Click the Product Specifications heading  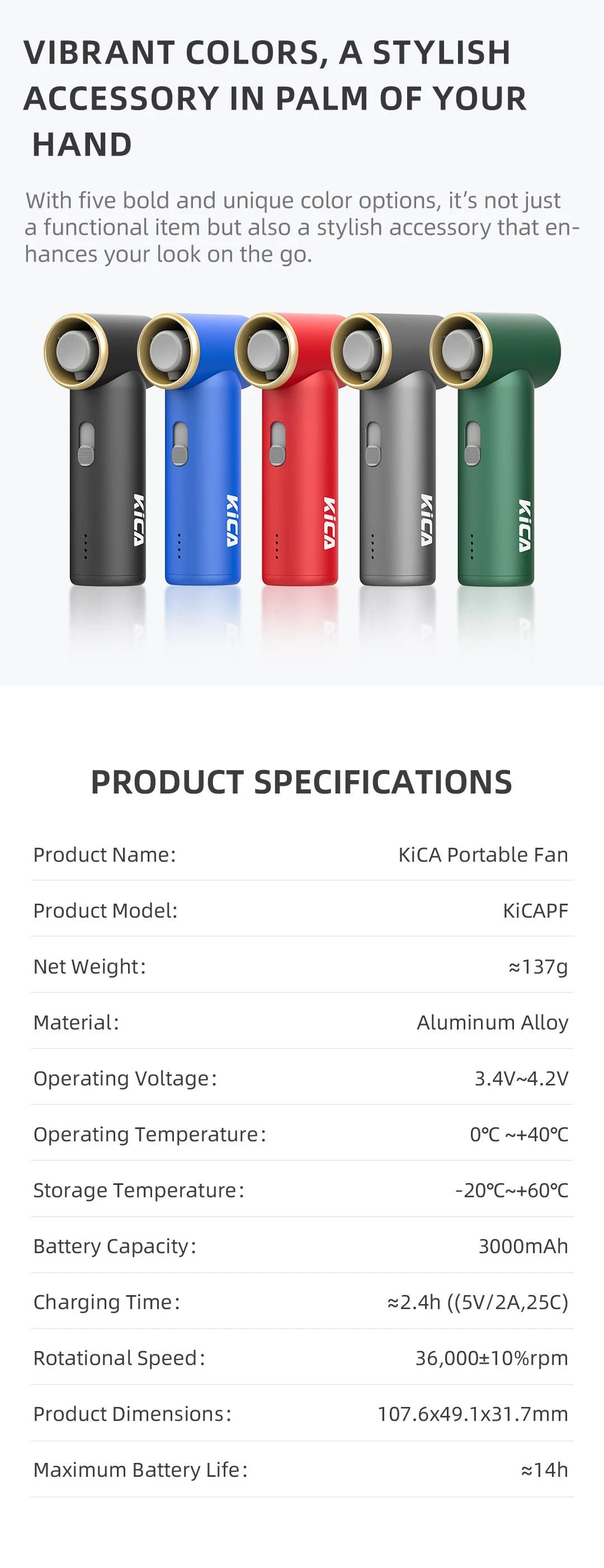pyautogui.click(x=301, y=782)
